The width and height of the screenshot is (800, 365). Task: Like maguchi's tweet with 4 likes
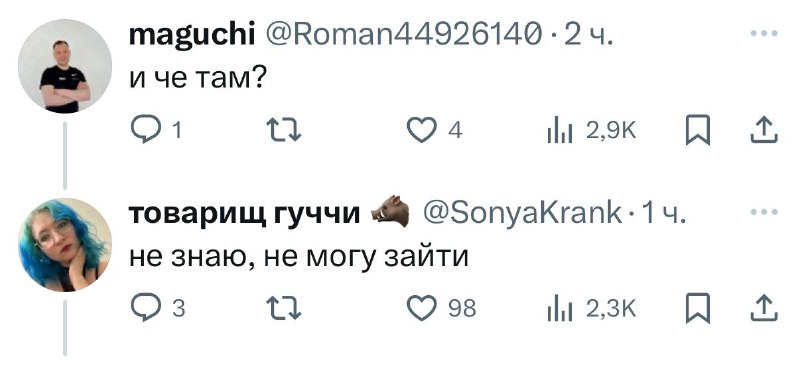435,130
